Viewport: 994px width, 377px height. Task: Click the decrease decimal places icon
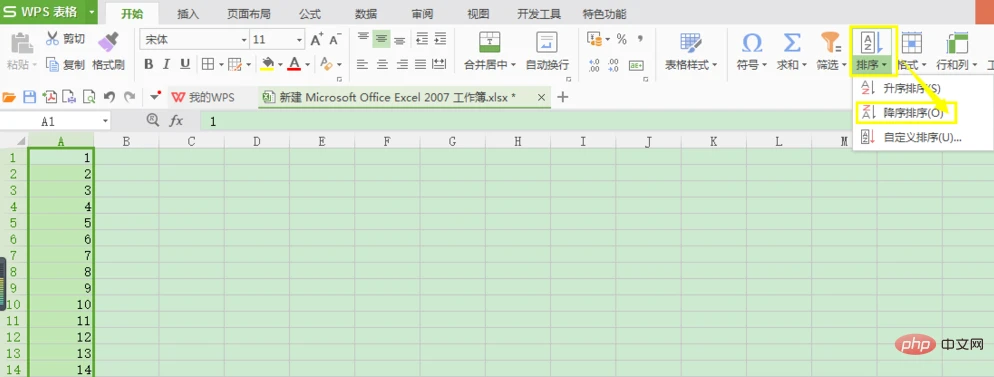[x=613, y=65]
